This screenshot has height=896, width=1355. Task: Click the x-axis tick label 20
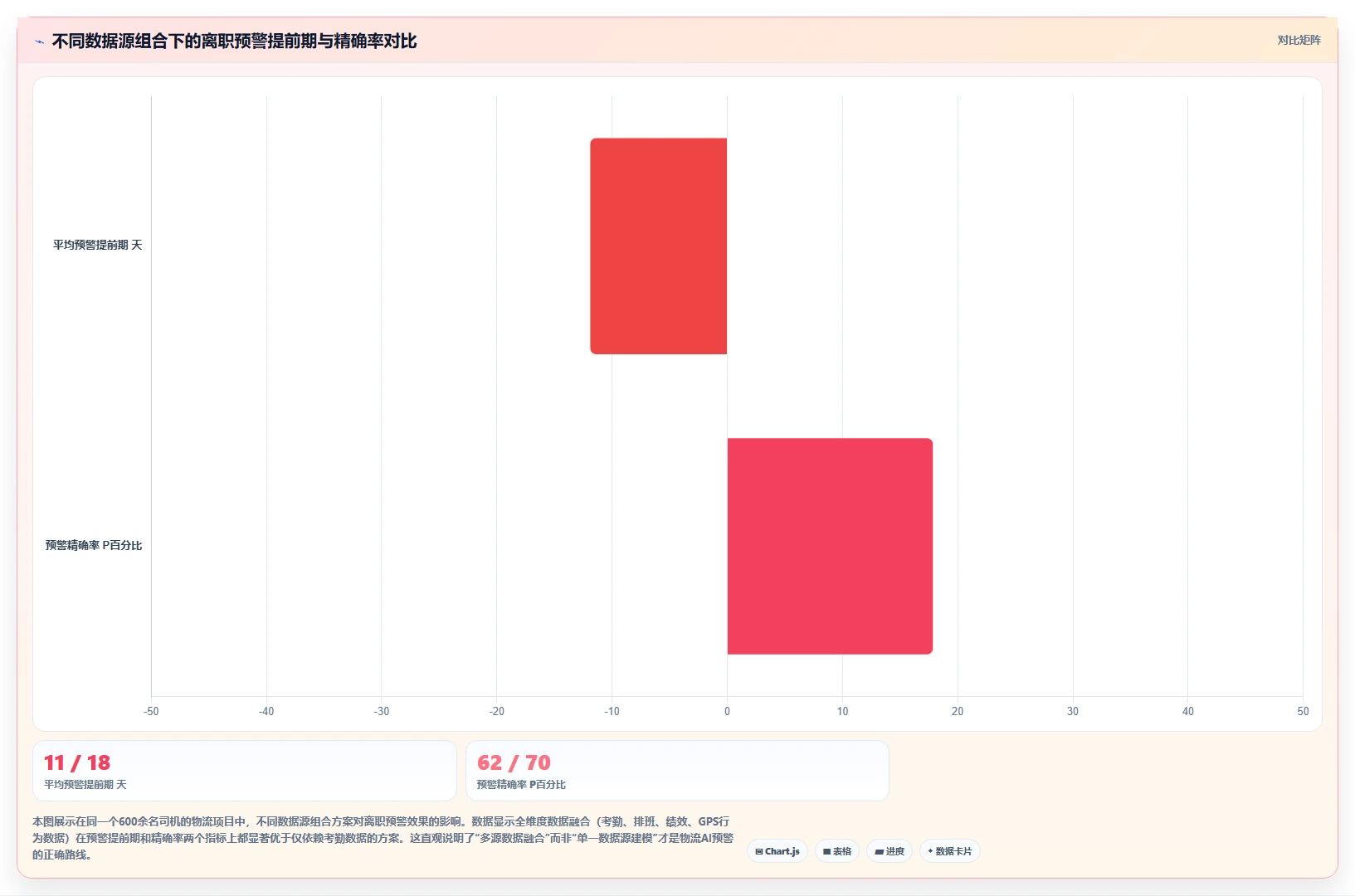958,711
